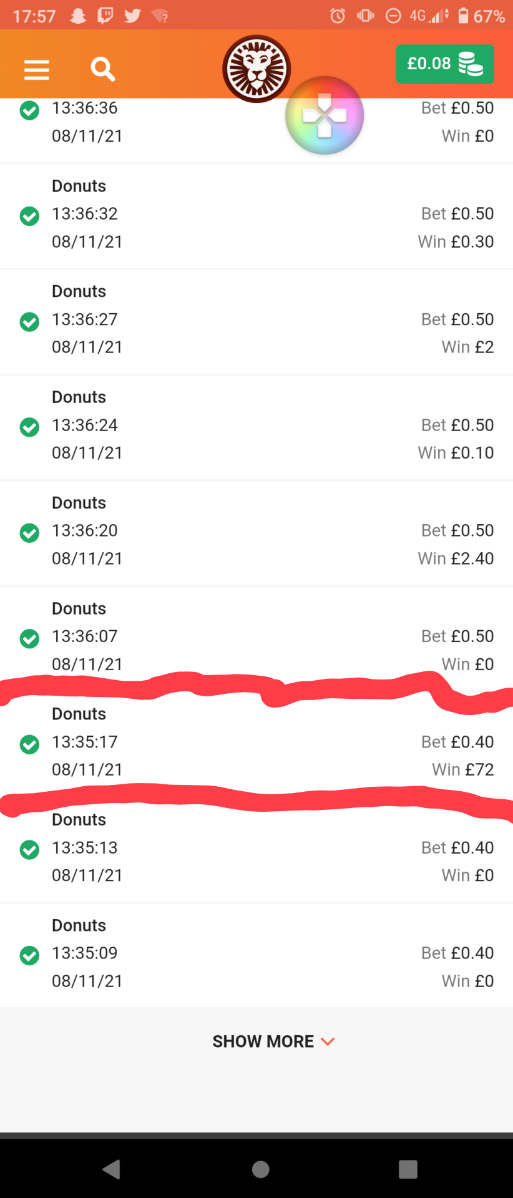Tap green check beside the 13:36:27 bet
Image resolution: width=513 pixels, height=1198 pixels.
[29, 322]
